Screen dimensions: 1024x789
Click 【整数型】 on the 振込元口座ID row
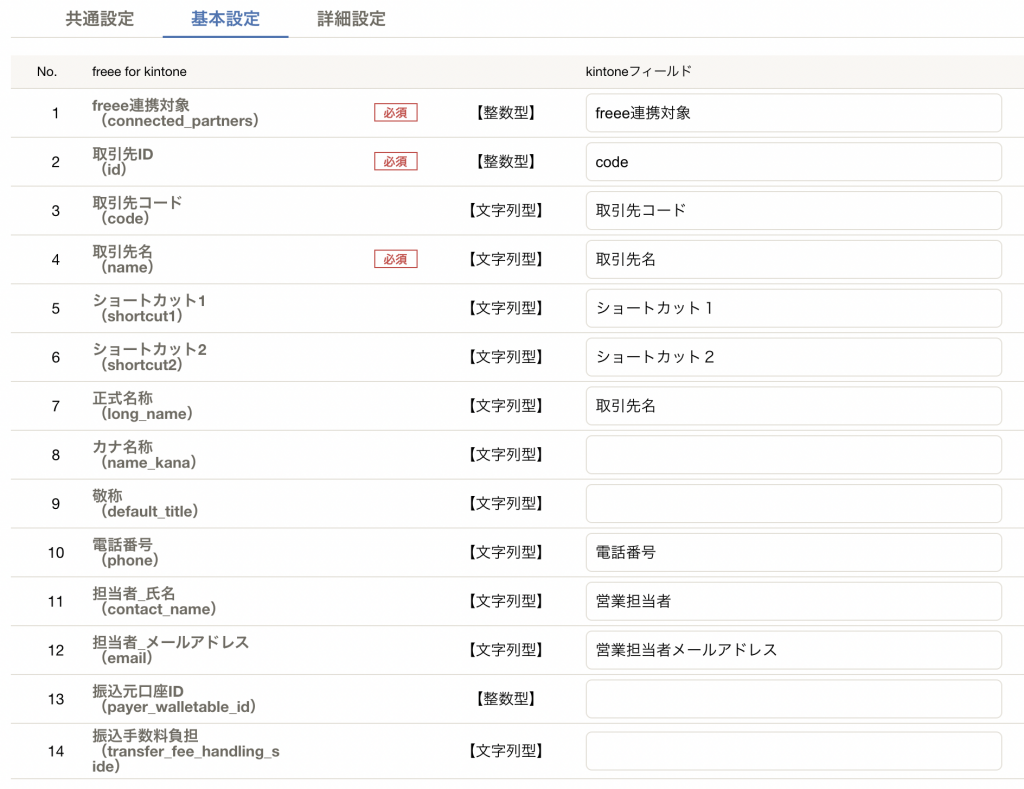pyautogui.click(x=505, y=699)
